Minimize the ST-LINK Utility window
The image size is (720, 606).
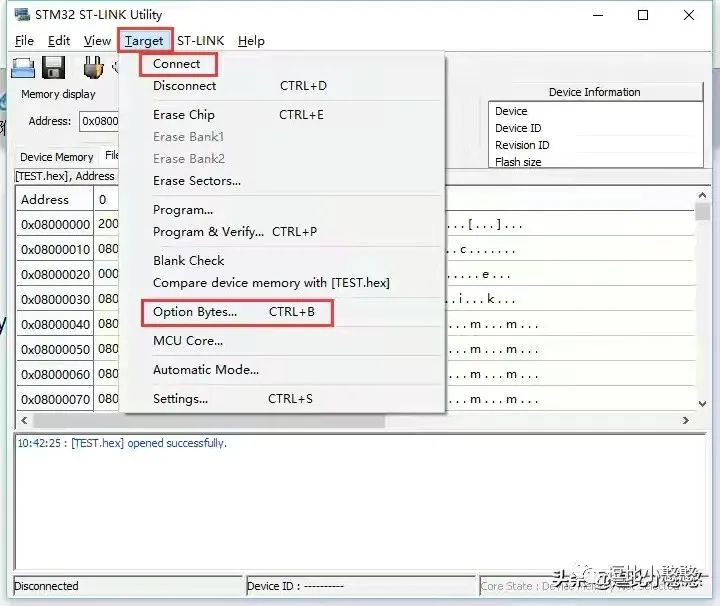(598, 15)
